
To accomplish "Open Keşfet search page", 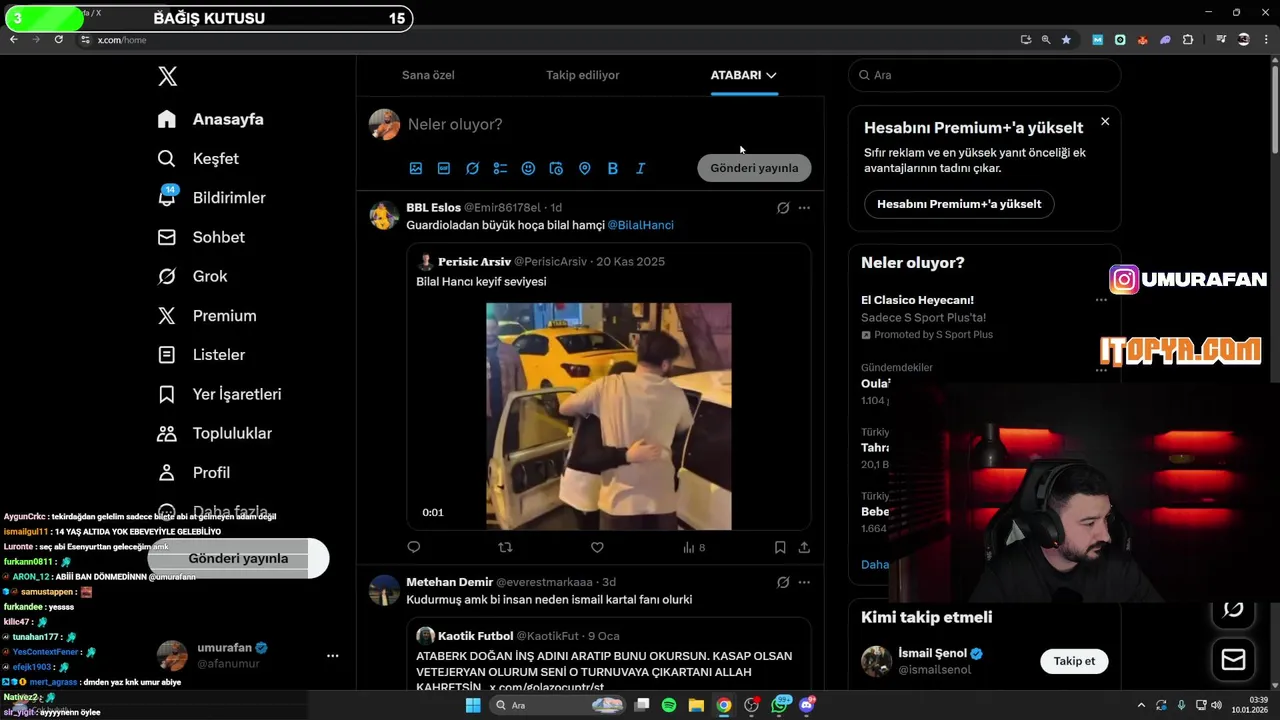I will coord(199,158).
